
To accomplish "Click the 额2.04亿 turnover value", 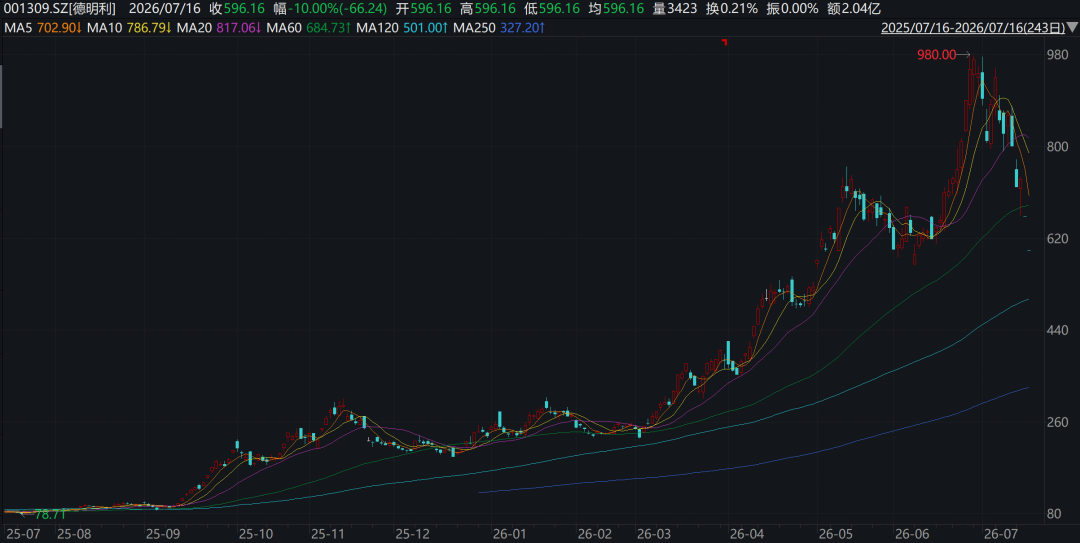I will point(854,9).
